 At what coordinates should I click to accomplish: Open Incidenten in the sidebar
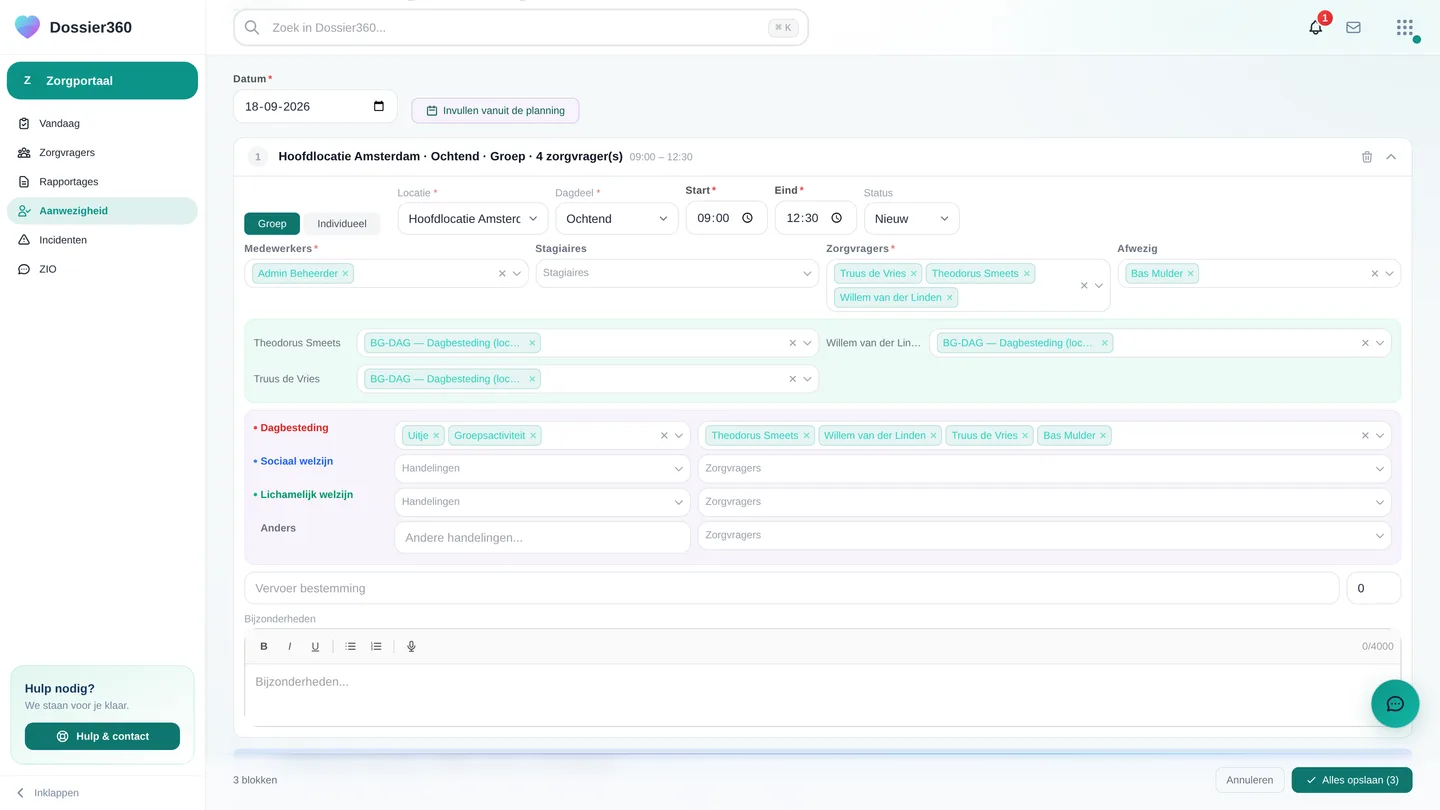tap(102, 240)
